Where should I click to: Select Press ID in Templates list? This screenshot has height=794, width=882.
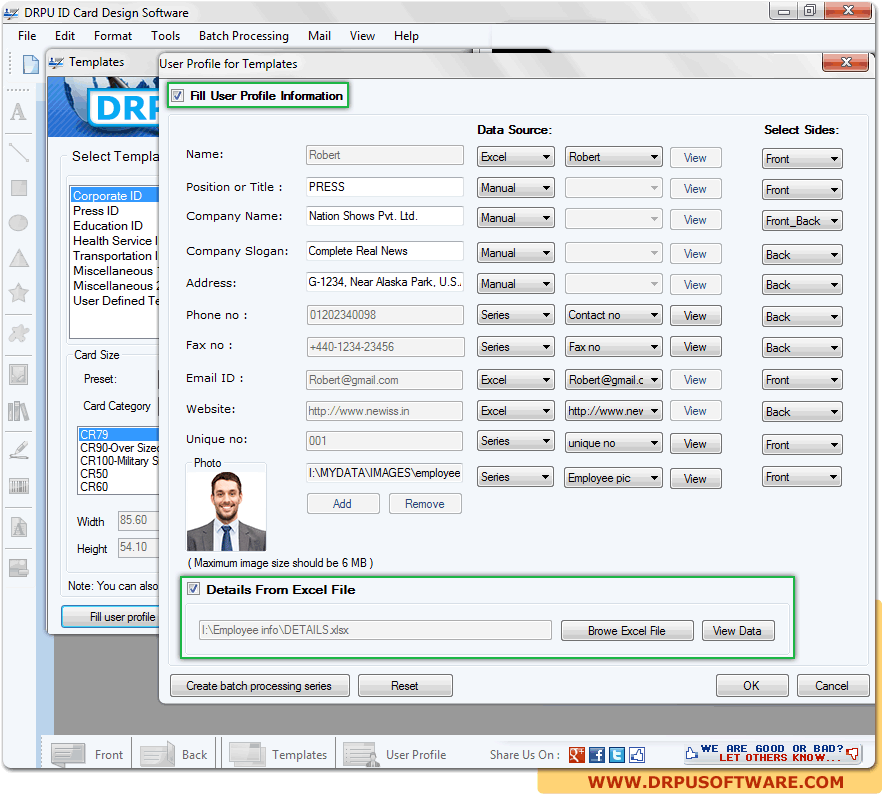point(96,211)
